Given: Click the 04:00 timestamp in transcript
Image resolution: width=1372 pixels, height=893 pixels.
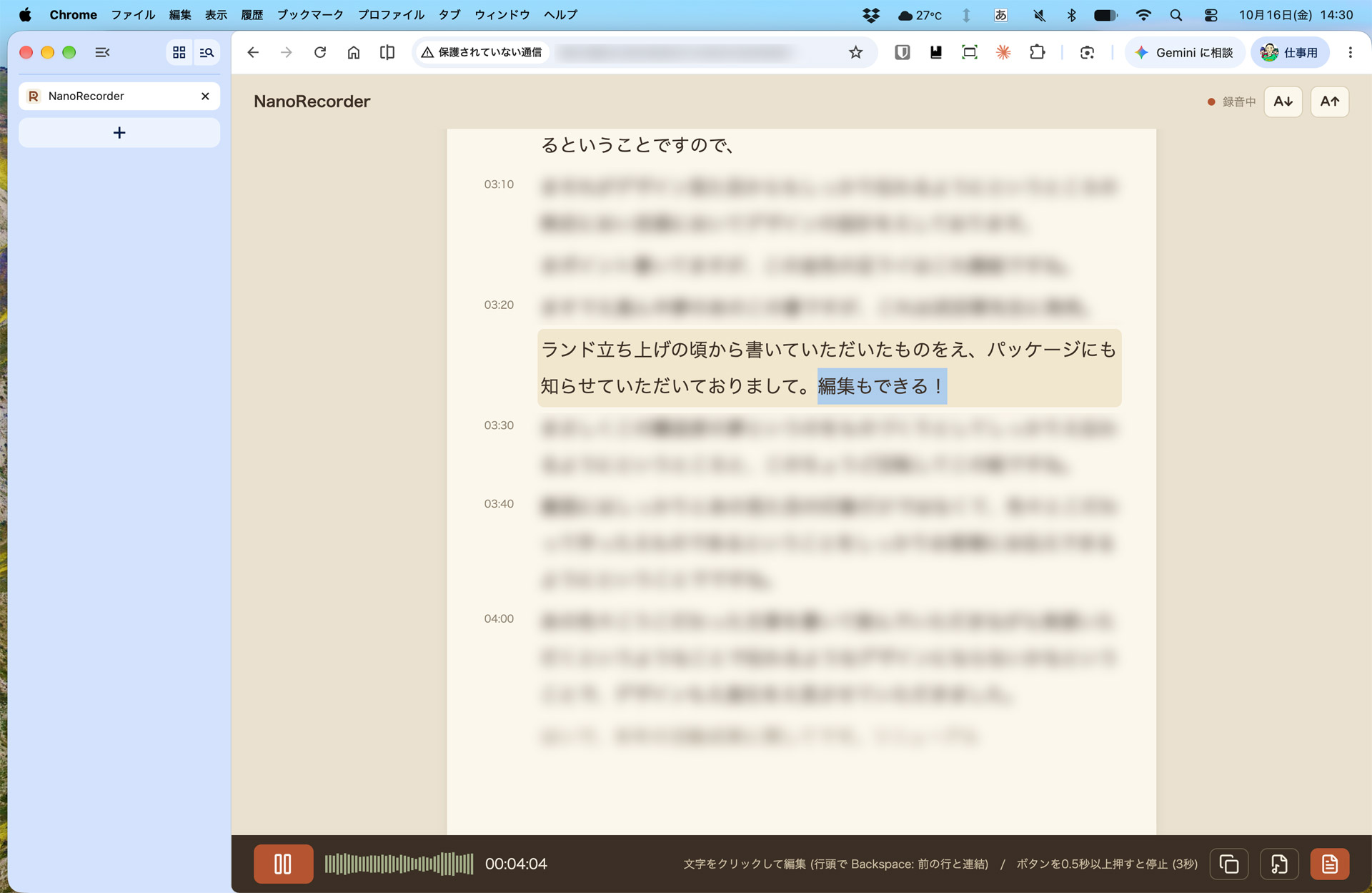Looking at the screenshot, I should click(499, 618).
